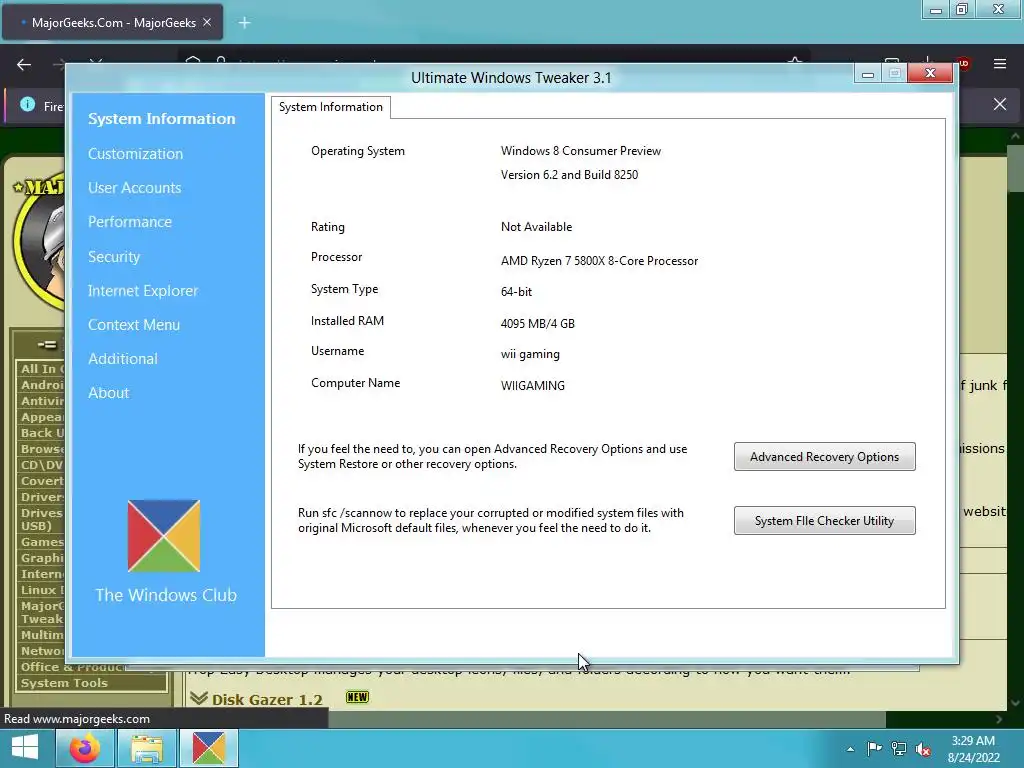Image resolution: width=1024 pixels, height=768 pixels.
Task: Click the muted volume tray icon
Action: tap(923, 749)
